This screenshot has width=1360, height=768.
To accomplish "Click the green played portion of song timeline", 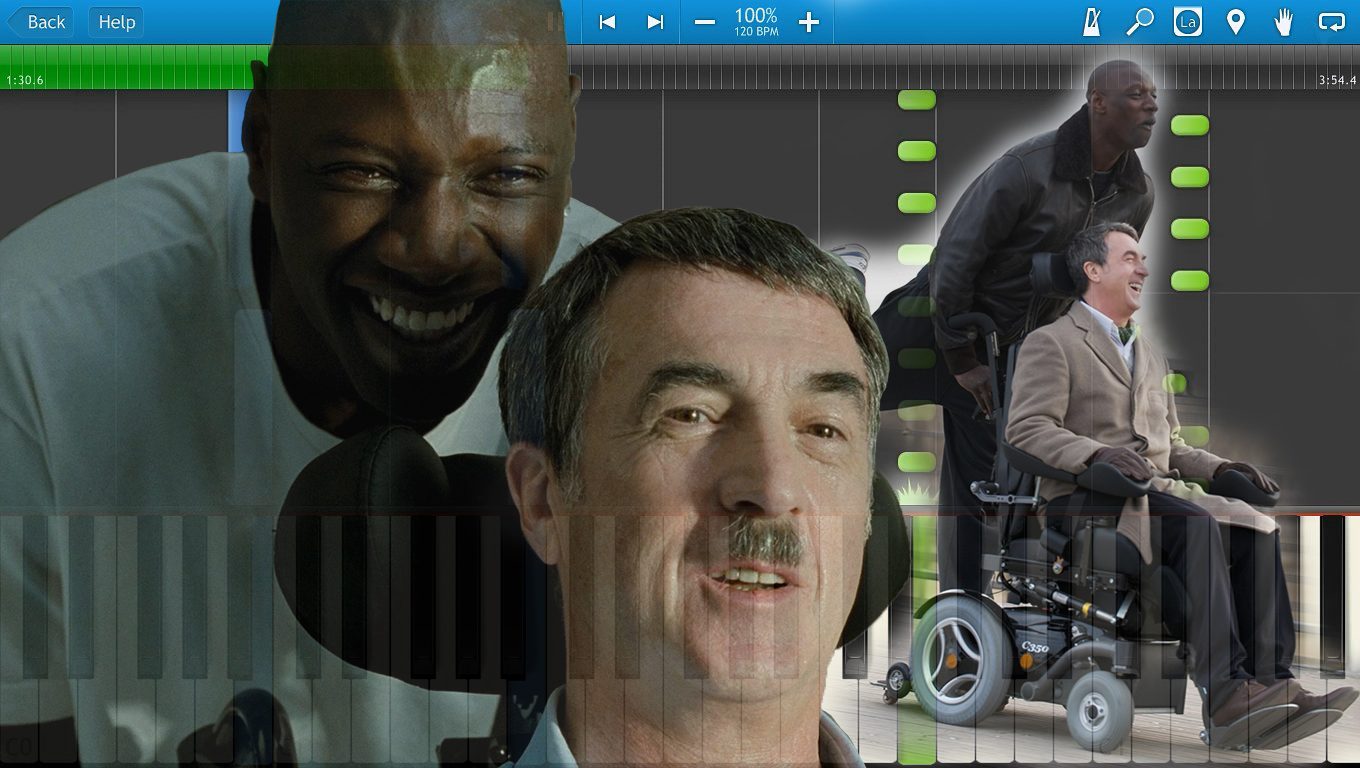I will tap(135, 67).
